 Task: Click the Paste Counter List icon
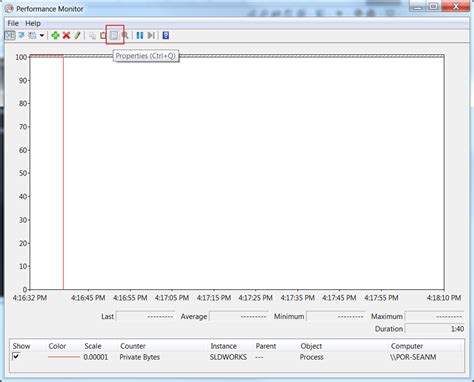click(103, 35)
